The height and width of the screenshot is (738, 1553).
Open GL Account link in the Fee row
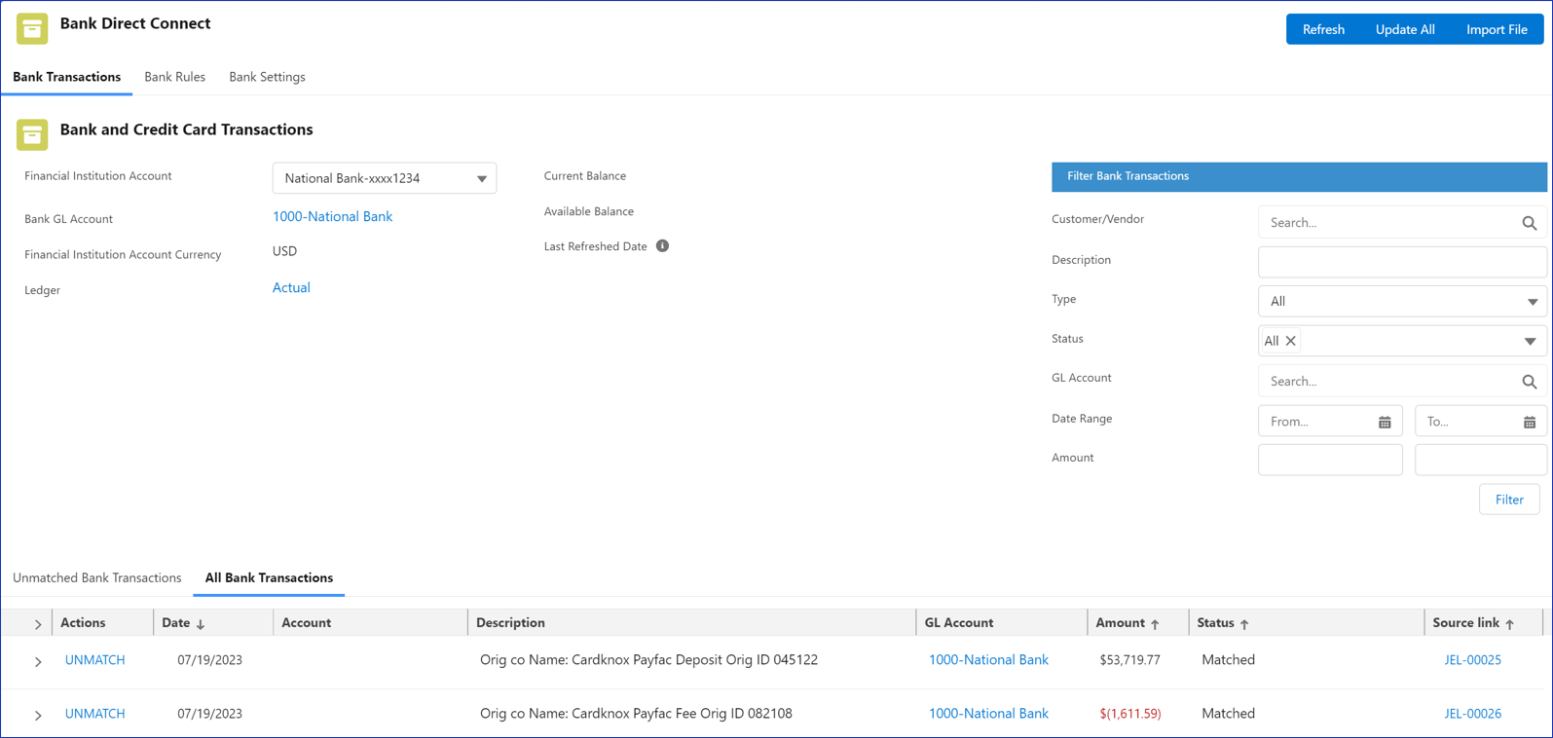coord(989,713)
